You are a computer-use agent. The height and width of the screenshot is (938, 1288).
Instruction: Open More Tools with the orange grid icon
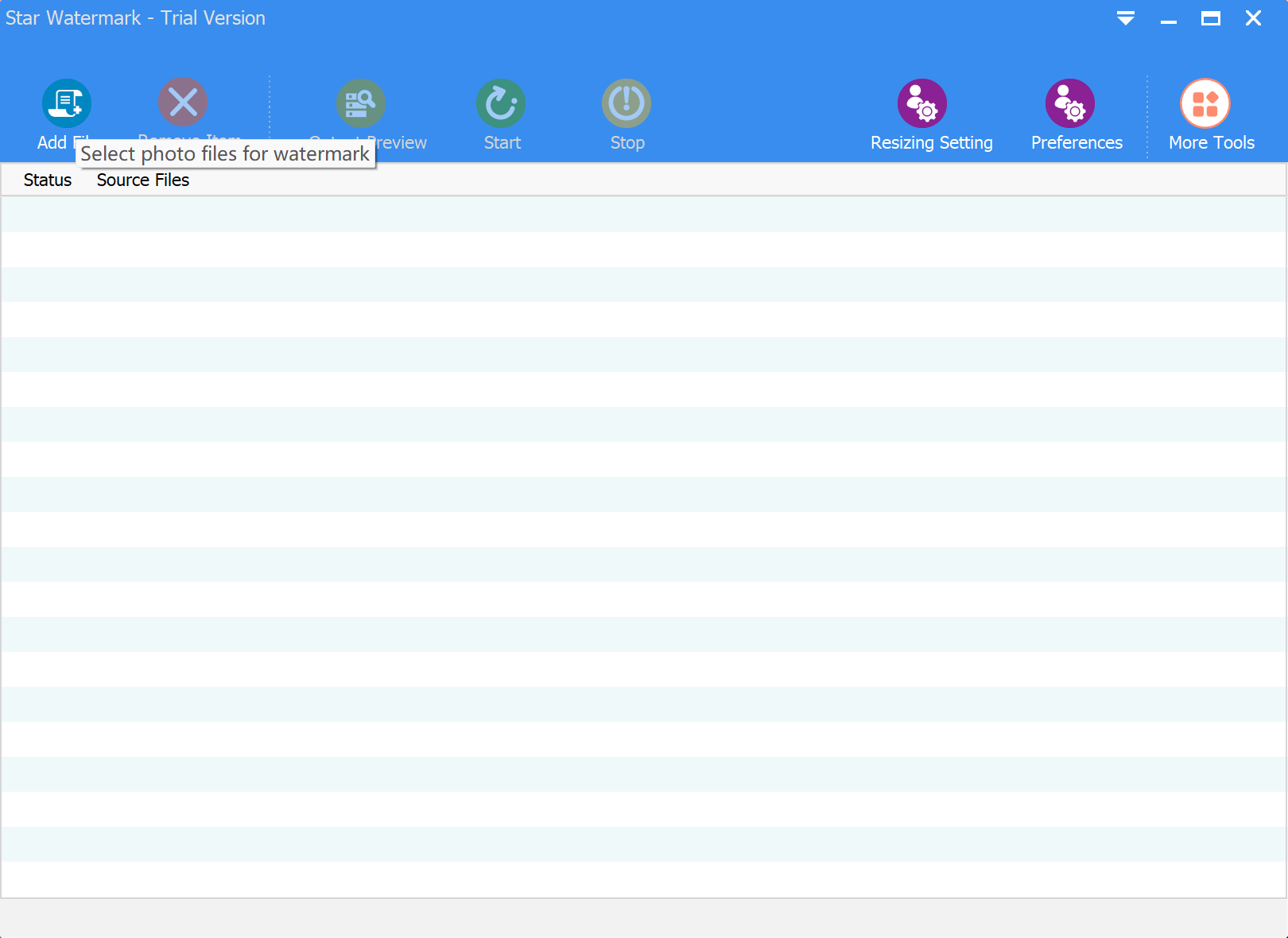1204,103
